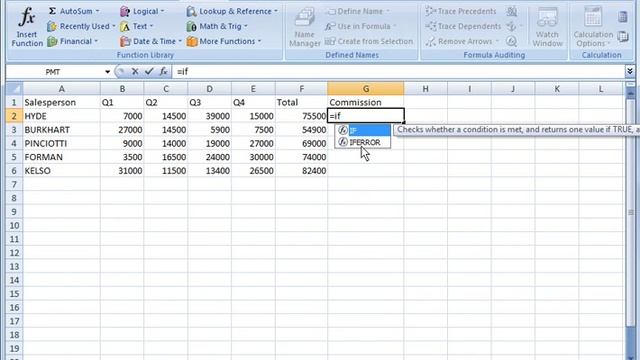Click the AutoSum sigma icon

click(52, 11)
